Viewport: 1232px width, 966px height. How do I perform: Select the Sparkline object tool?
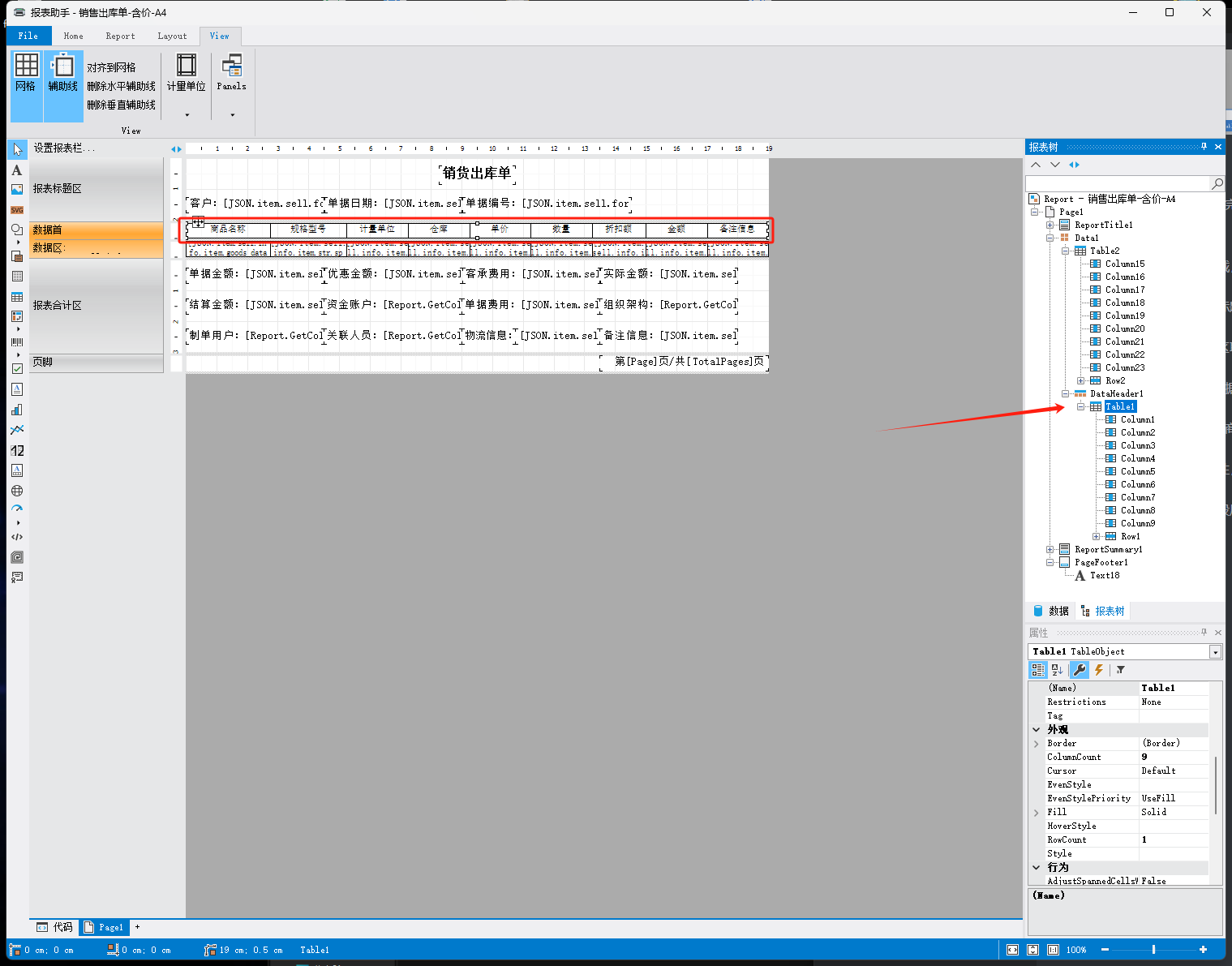[17, 430]
